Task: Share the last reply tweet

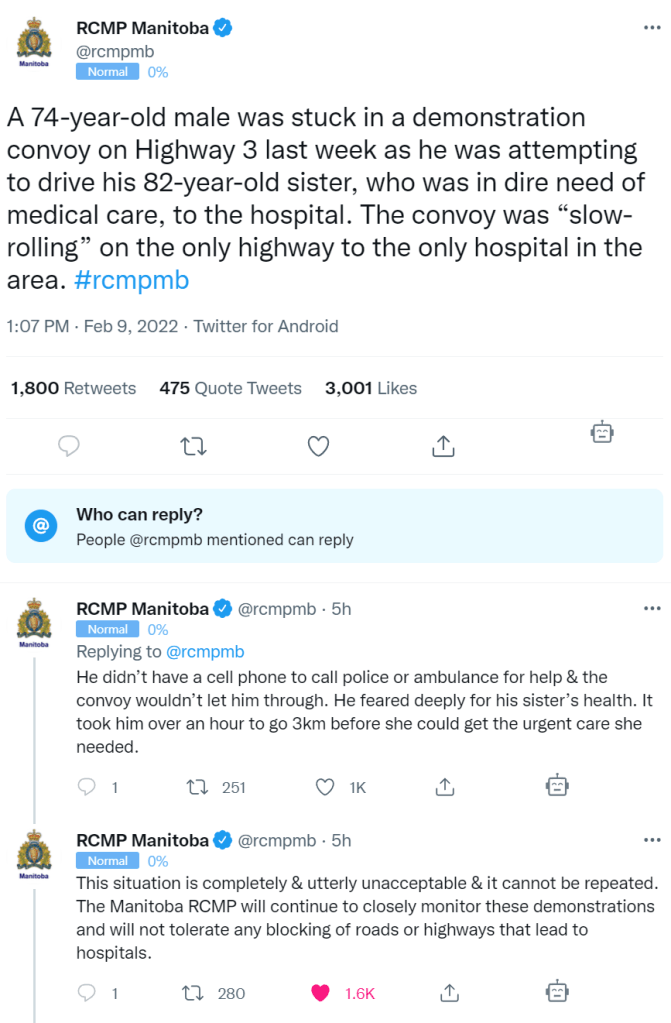Action: (x=450, y=993)
